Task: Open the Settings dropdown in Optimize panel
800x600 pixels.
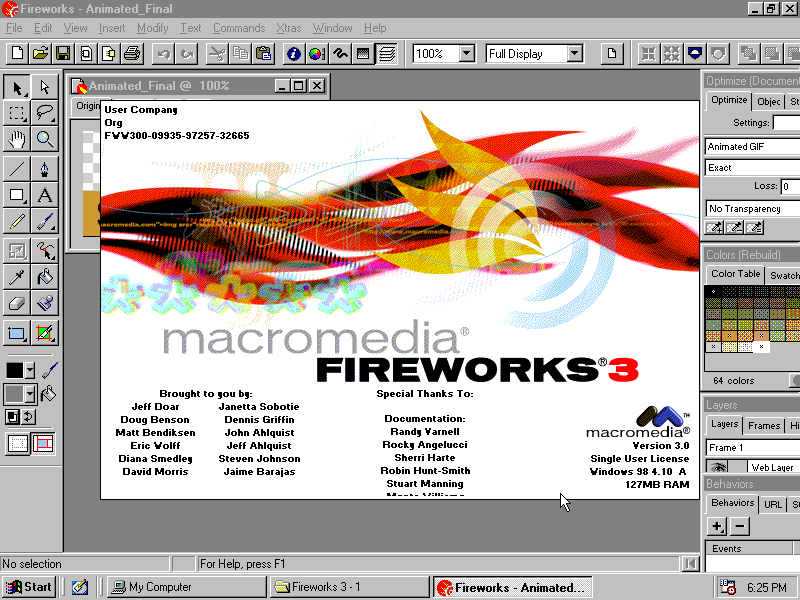Action: click(x=786, y=122)
